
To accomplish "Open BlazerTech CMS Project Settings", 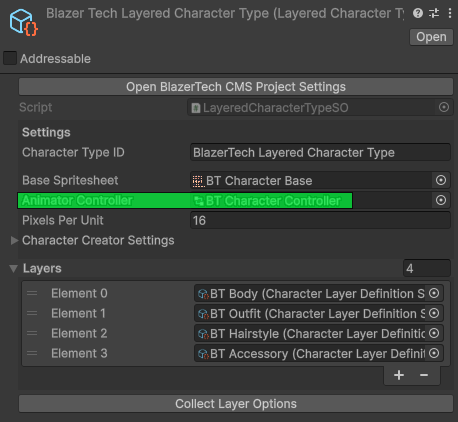I will [x=236, y=87].
